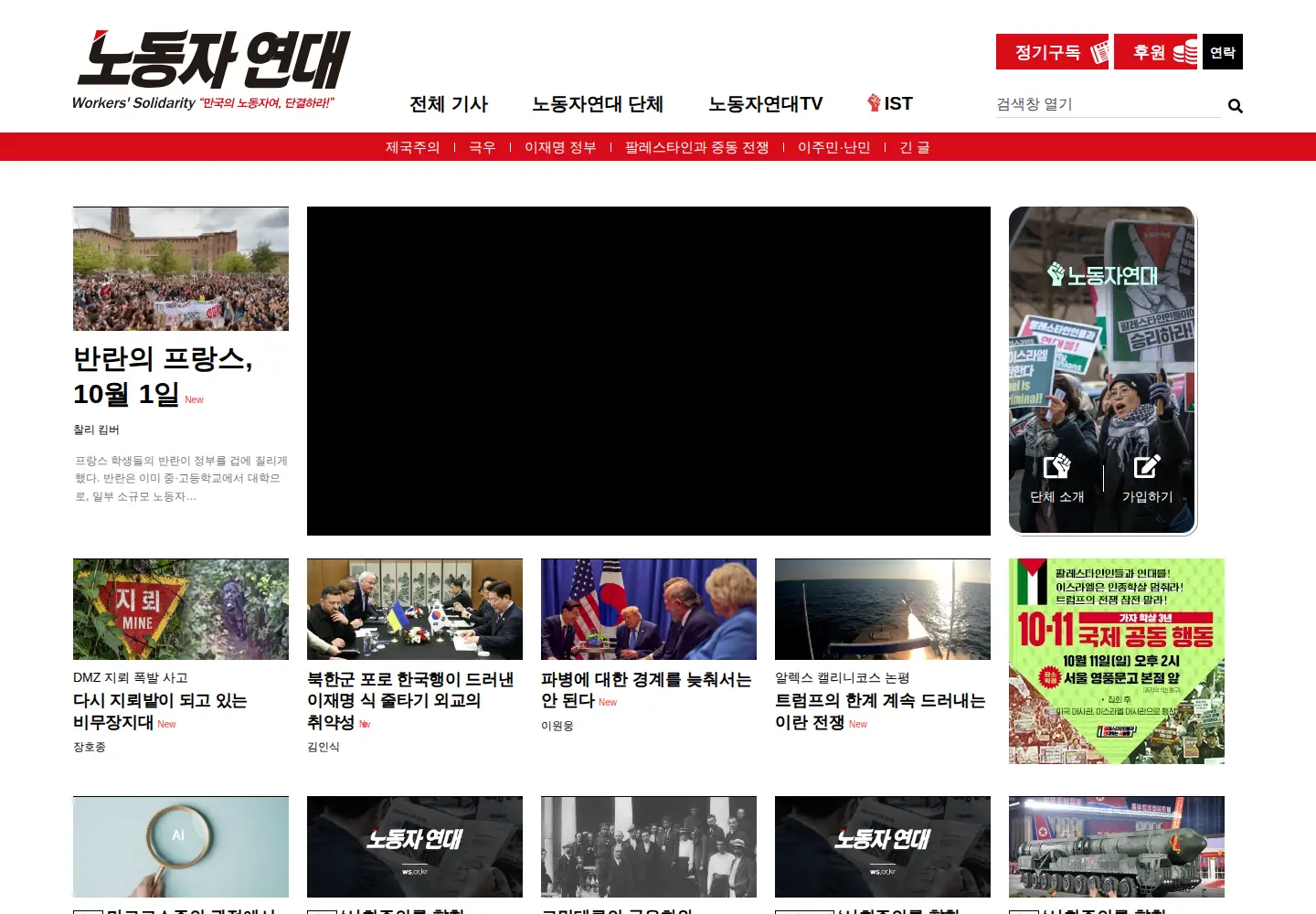Click the 알렉스 캘리니코스 논평 label
Image resolution: width=1316 pixels, height=914 pixels.
tap(843, 677)
